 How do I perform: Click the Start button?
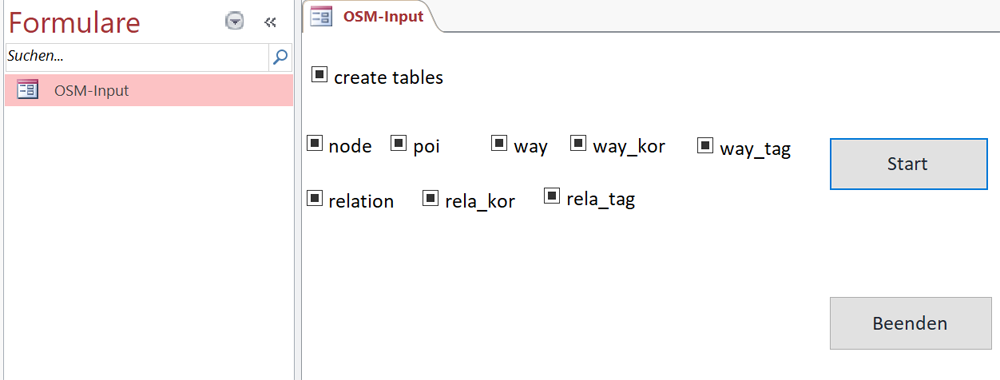[x=908, y=164]
